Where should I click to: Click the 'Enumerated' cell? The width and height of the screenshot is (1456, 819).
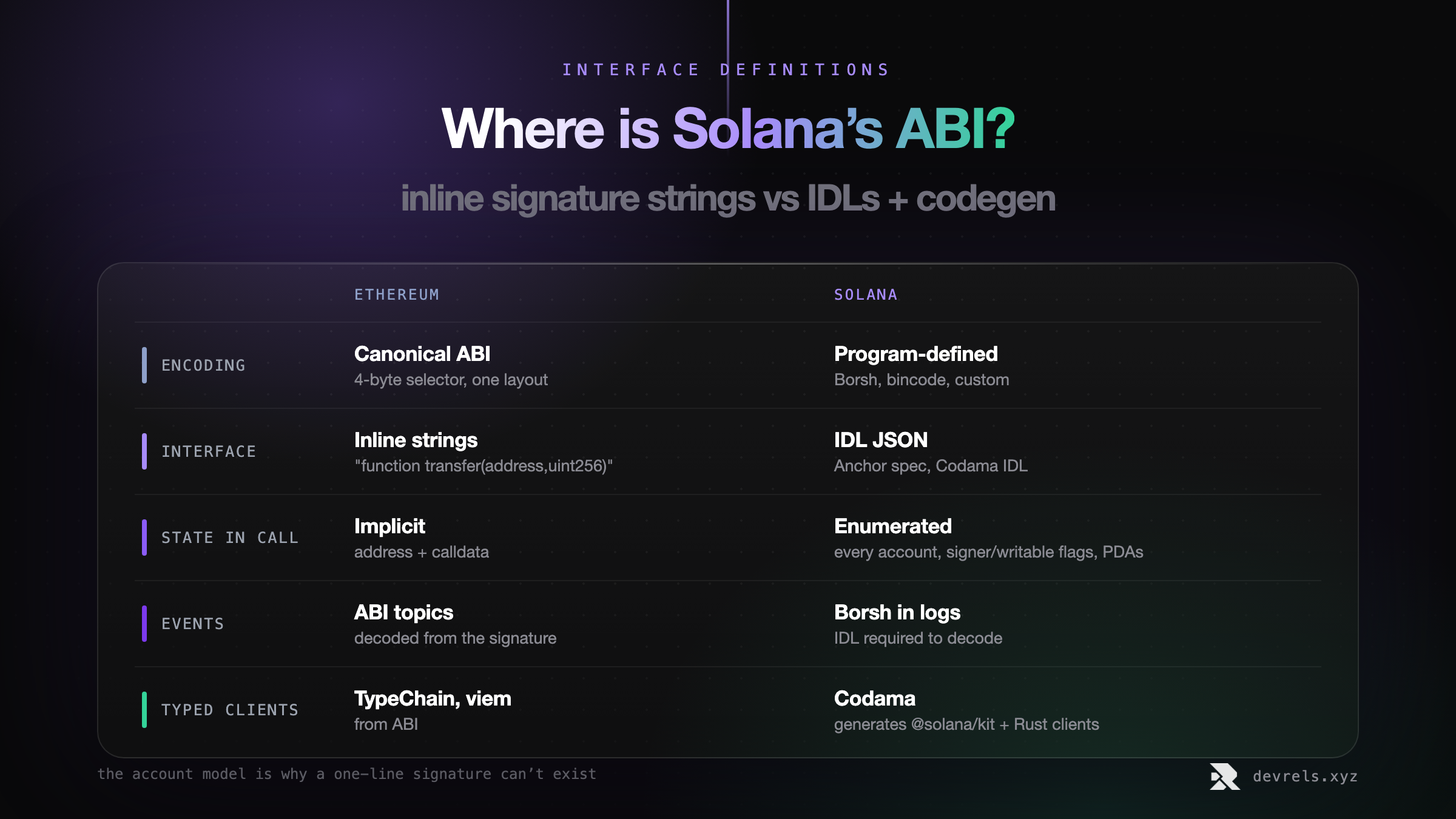(892, 526)
